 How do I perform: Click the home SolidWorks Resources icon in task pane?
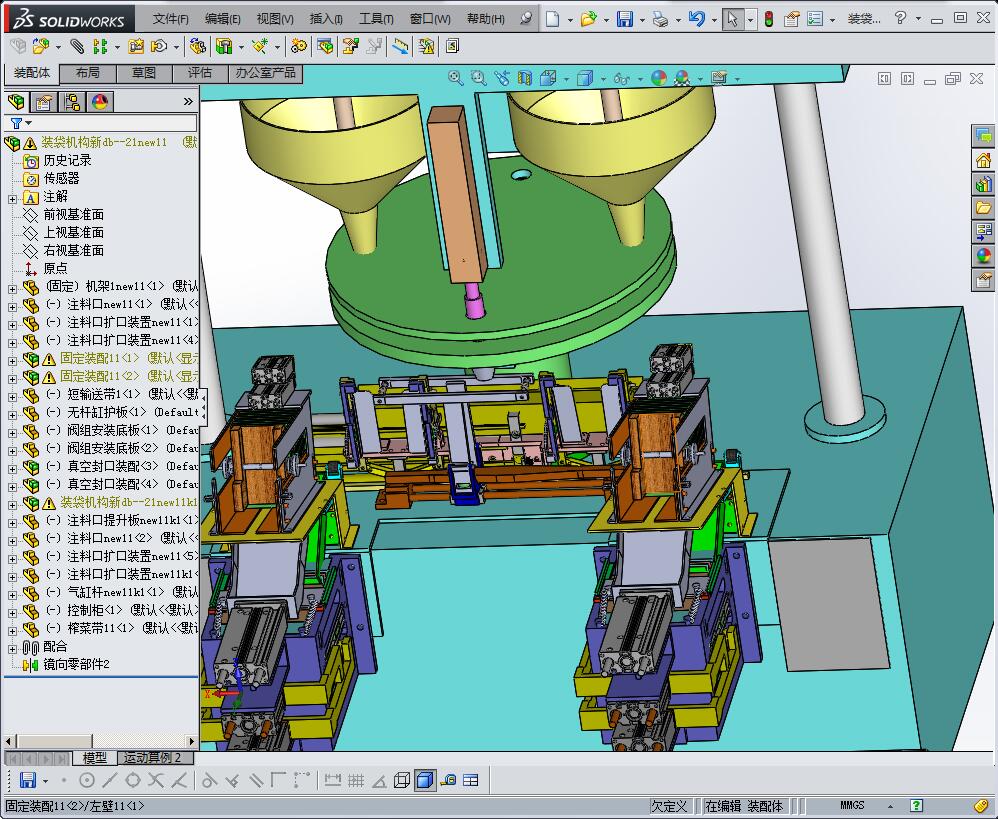pyautogui.click(x=983, y=160)
